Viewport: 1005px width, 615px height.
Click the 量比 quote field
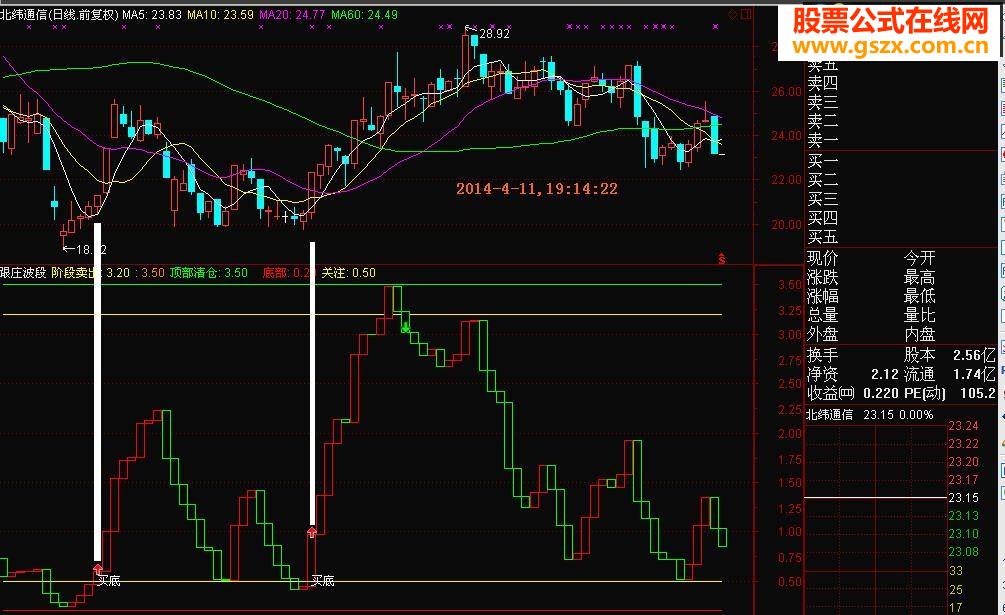pyautogui.click(x=920, y=315)
